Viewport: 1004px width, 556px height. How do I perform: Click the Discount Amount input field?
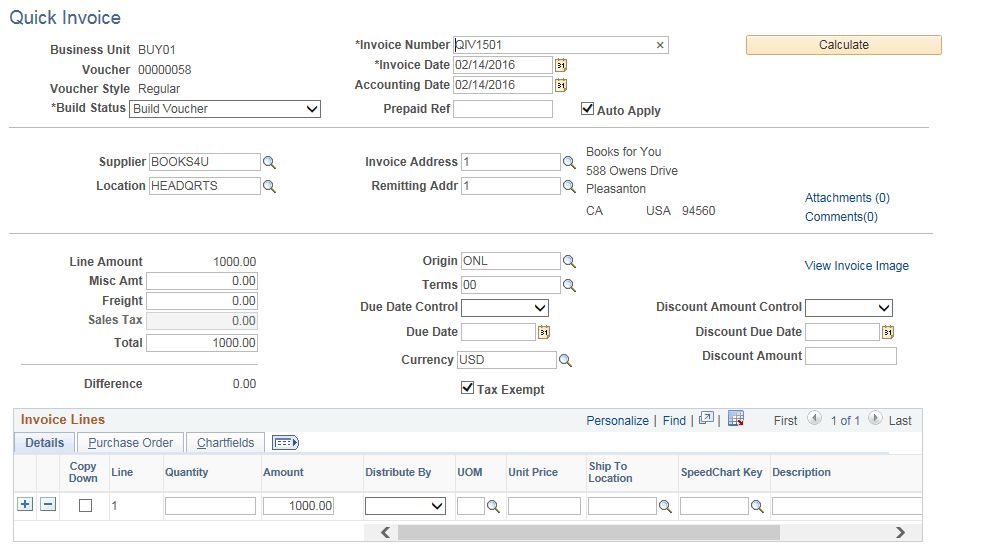[851, 356]
